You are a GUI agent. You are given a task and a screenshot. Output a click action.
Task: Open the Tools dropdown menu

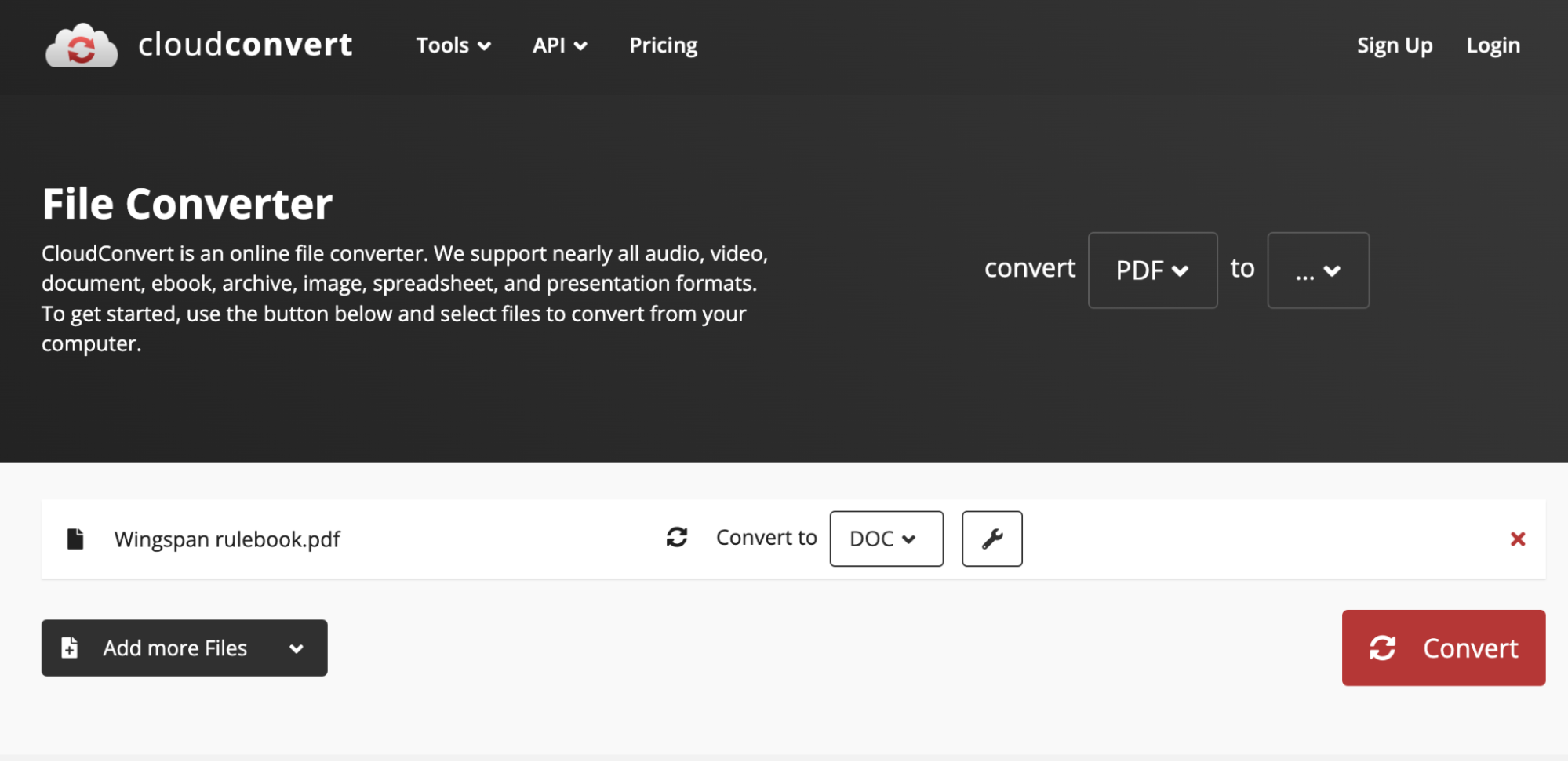453,45
